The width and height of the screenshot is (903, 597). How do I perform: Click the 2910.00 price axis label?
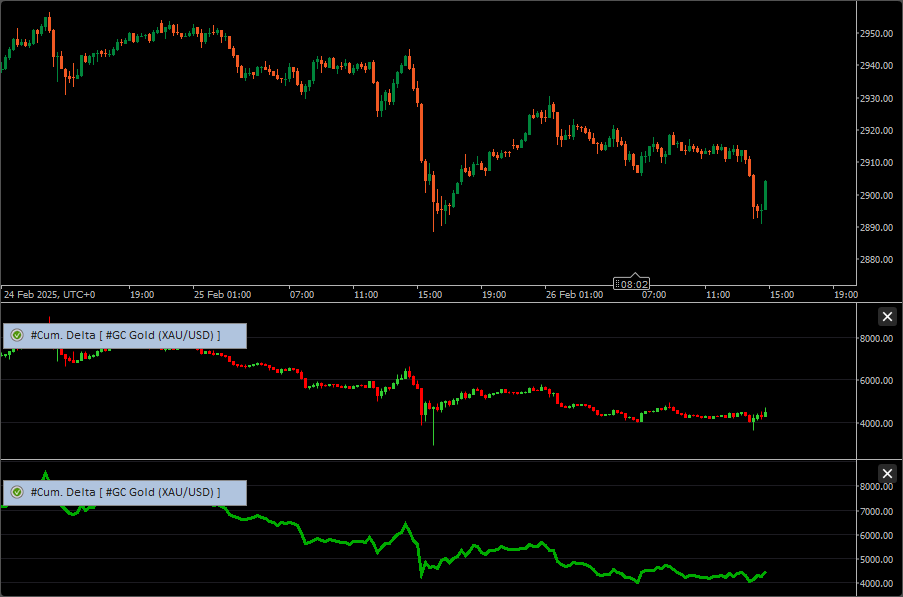point(877,163)
